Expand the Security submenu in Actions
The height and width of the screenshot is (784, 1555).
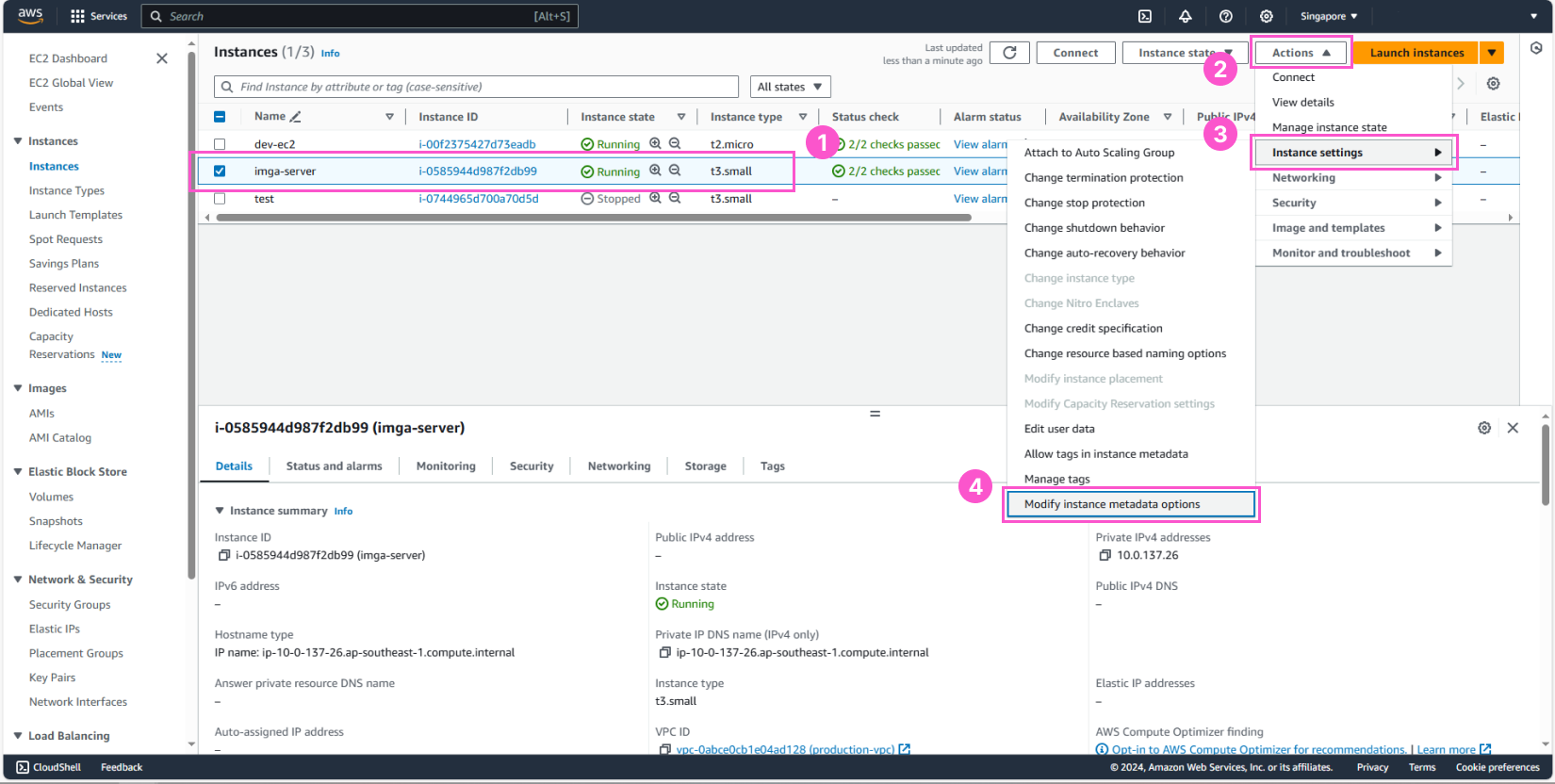(x=1354, y=203)
